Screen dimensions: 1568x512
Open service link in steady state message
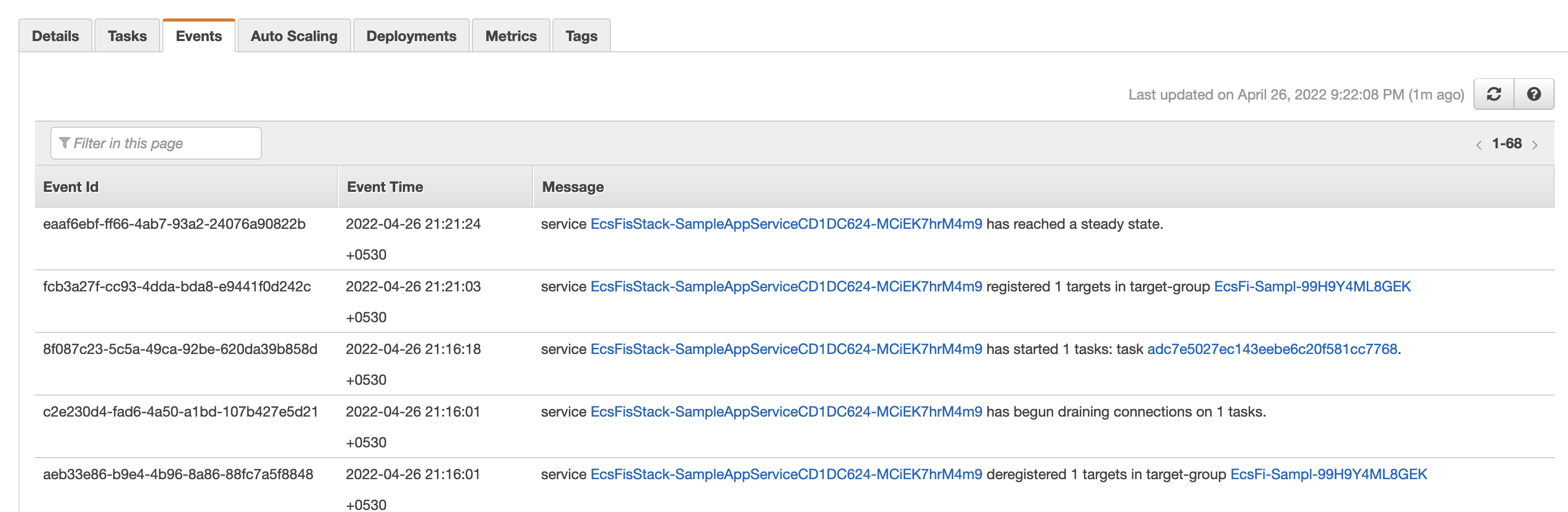tap(786, 224)
